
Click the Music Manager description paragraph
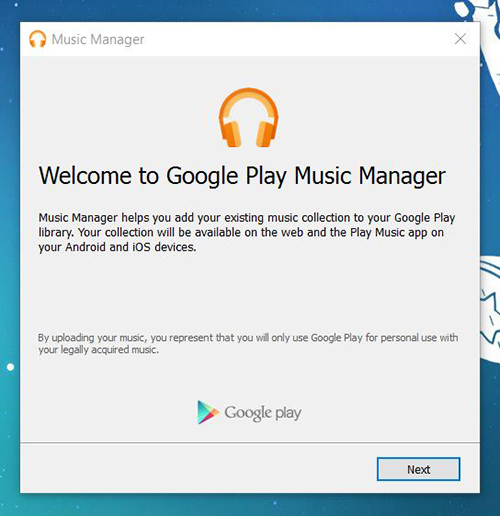247,232
